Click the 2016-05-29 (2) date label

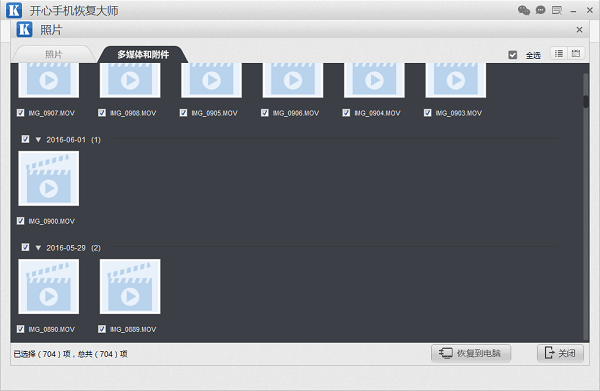[73, 248]
